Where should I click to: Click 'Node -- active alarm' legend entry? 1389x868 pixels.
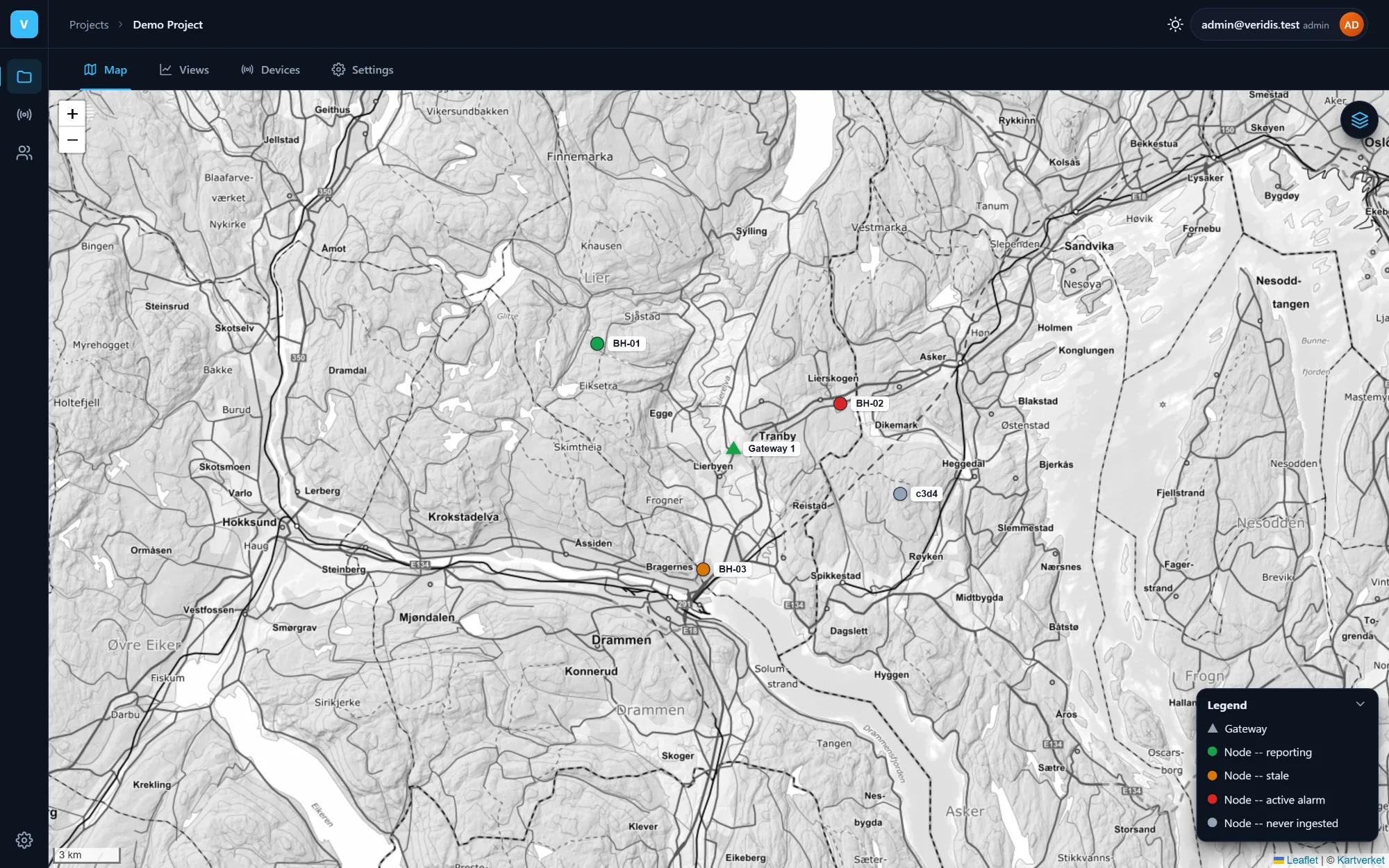click(1266, 800)
